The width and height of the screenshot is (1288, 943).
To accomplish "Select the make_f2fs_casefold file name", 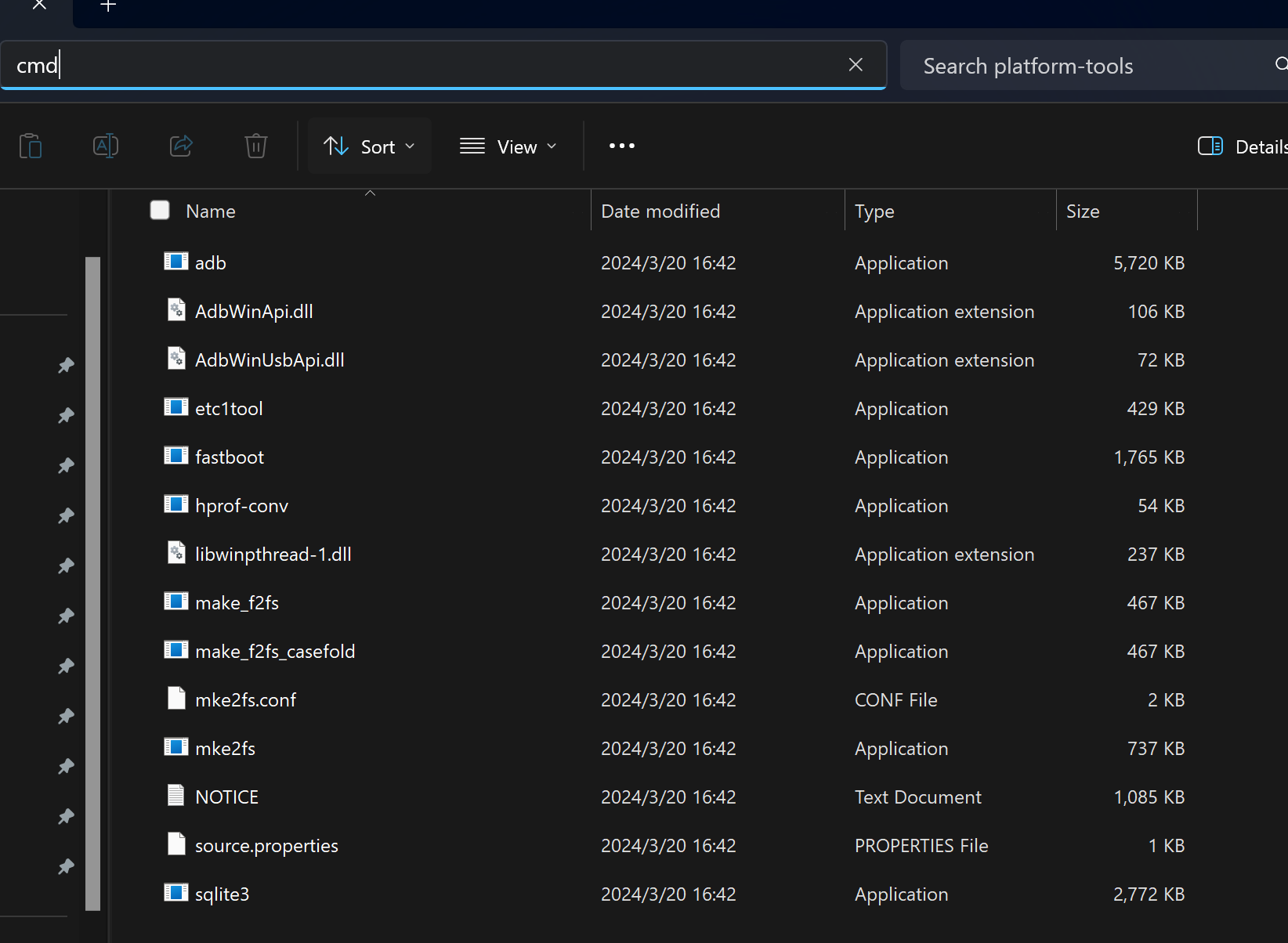I will pos(275,652).
